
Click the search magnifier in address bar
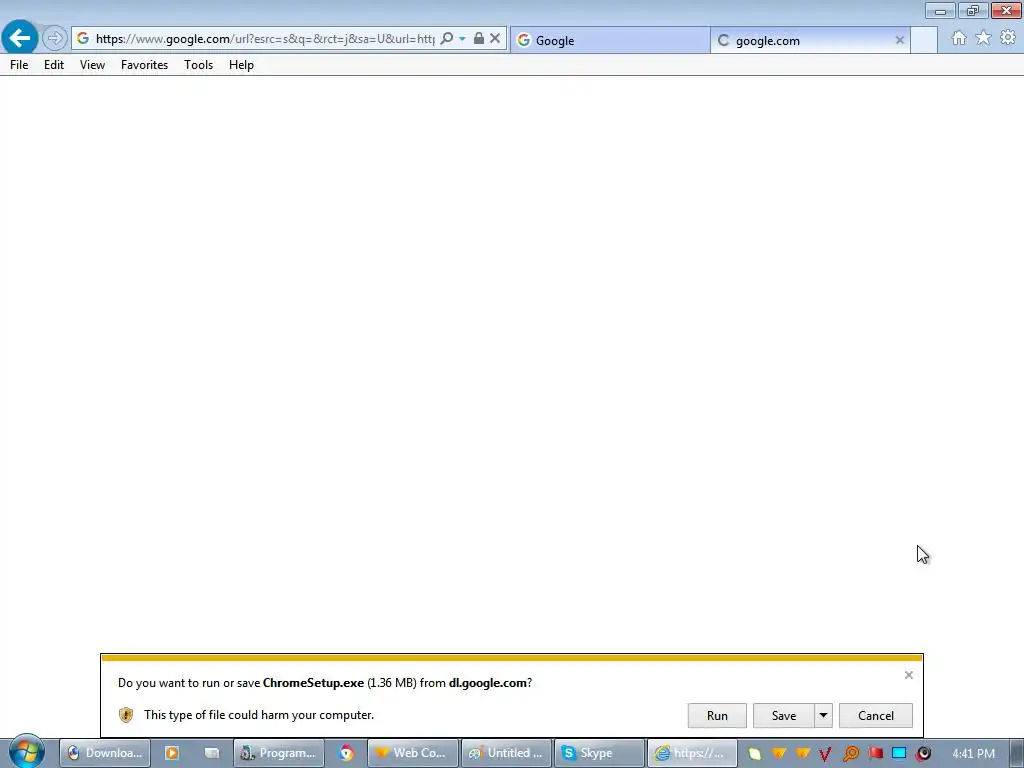(447, 39)
